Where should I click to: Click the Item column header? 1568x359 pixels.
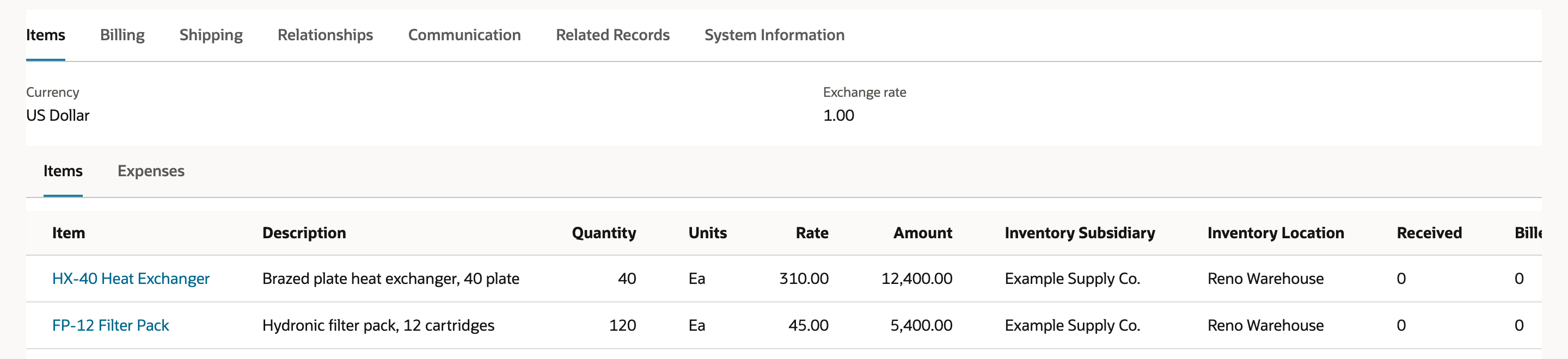point(69,233)
